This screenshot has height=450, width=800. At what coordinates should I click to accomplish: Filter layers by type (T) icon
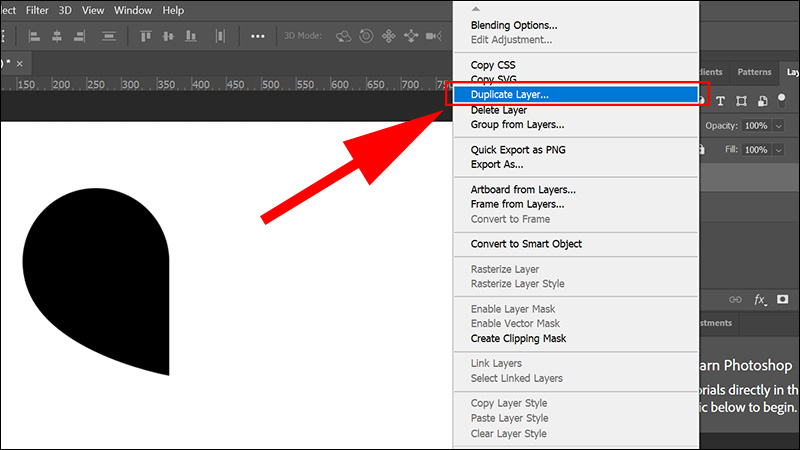(x=720, y=100)
